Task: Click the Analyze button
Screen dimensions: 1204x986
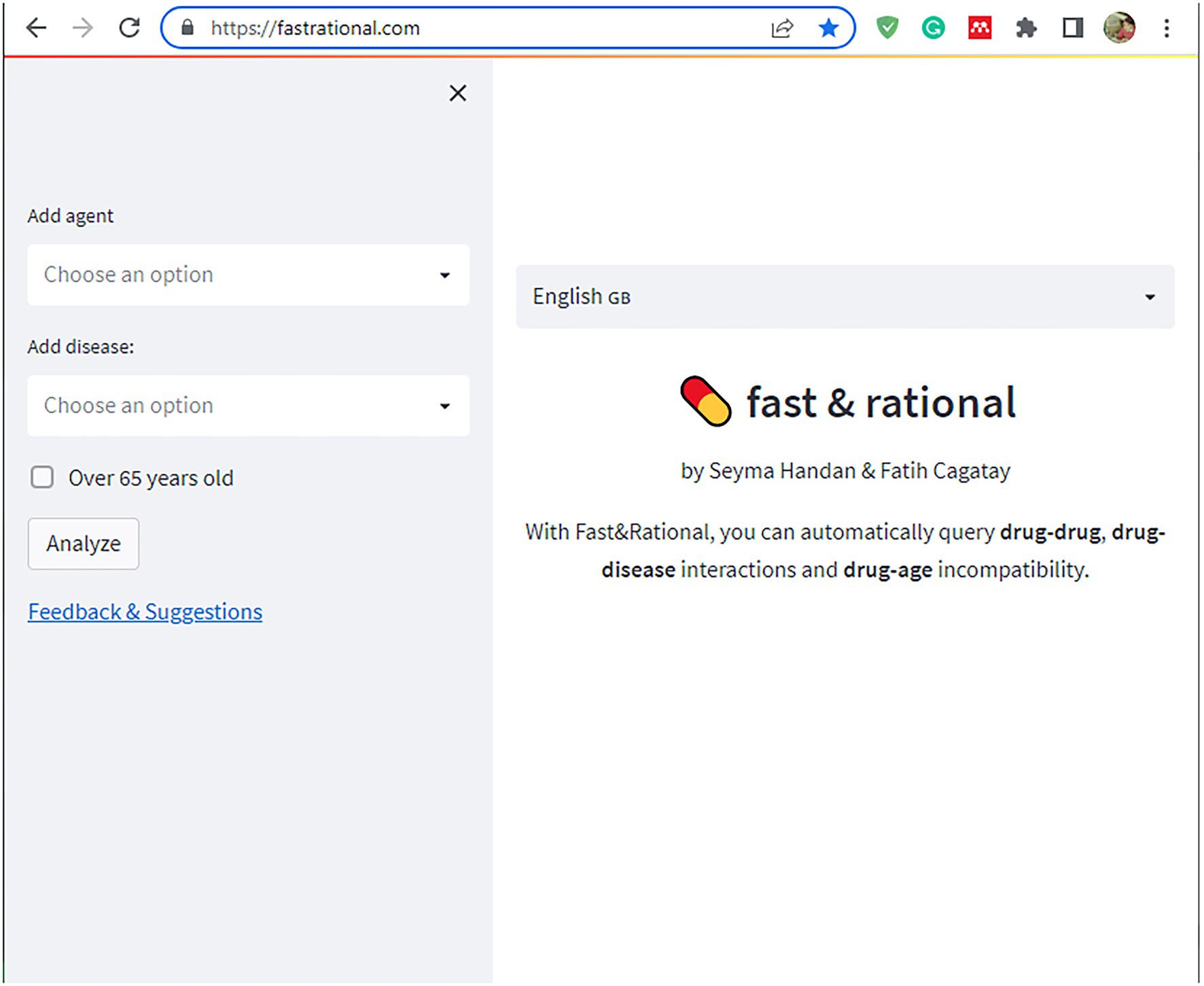Action: click(84, 544)
